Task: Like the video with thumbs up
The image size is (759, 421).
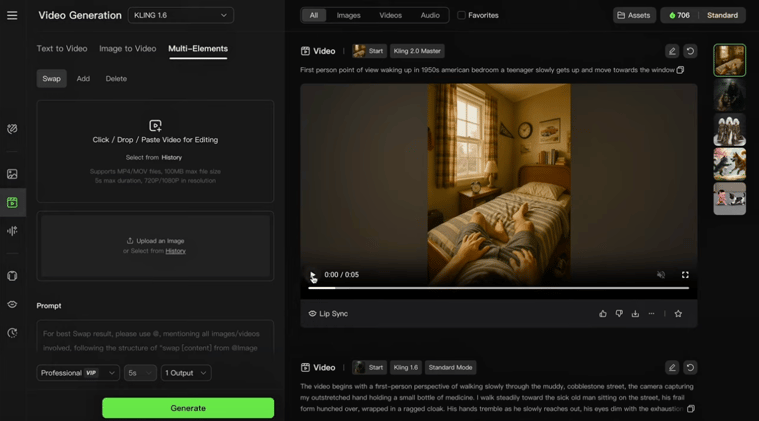Action: (x=603, y=314)
